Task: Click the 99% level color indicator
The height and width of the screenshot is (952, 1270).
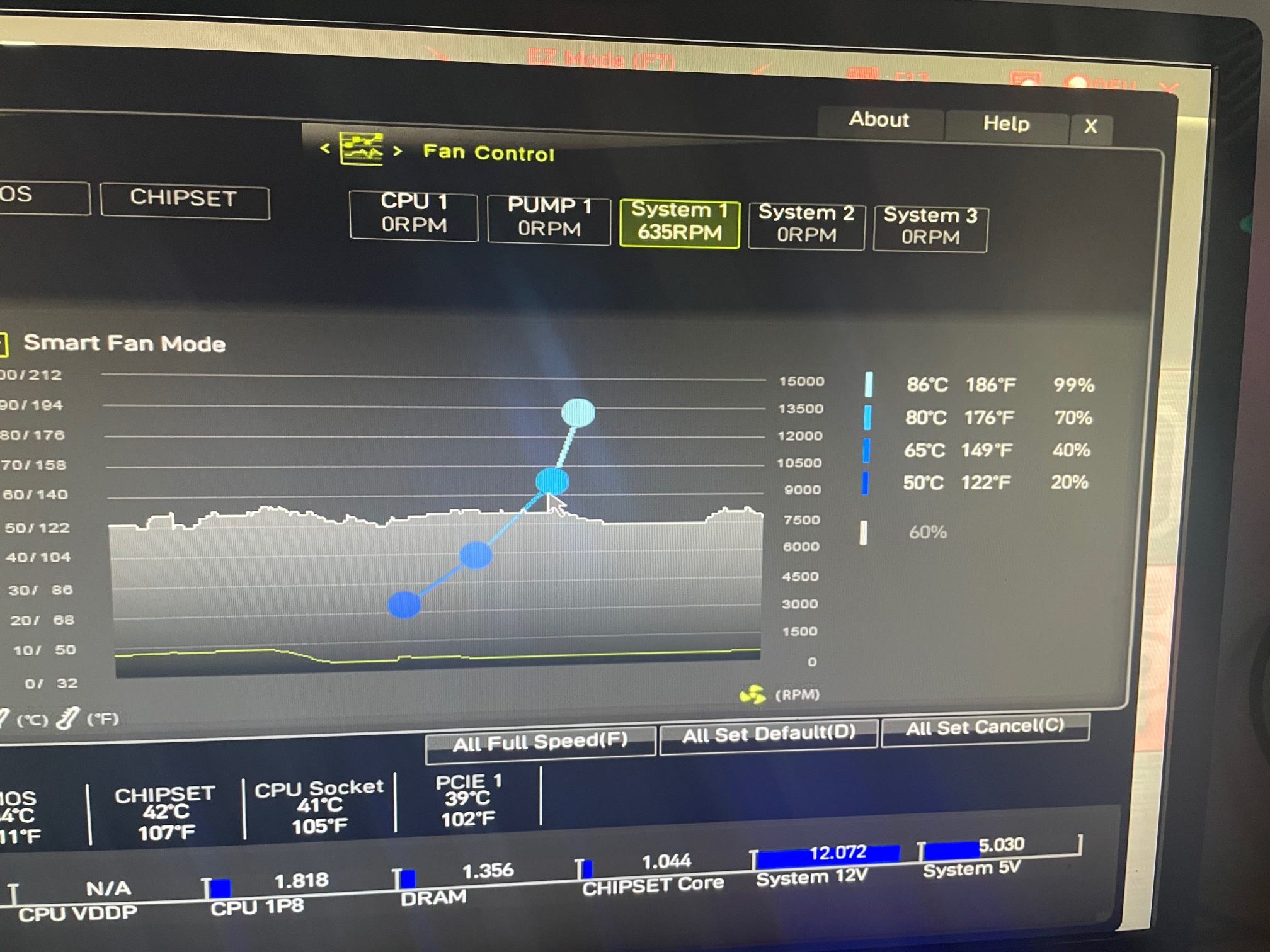Action: tap(869, 384)
